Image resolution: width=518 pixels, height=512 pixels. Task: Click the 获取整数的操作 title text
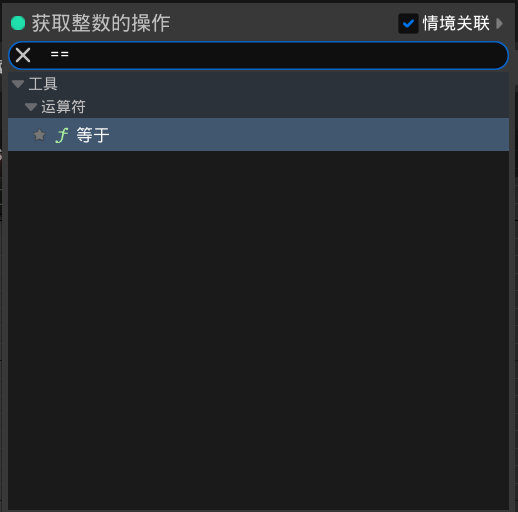(x=101, y=23)
